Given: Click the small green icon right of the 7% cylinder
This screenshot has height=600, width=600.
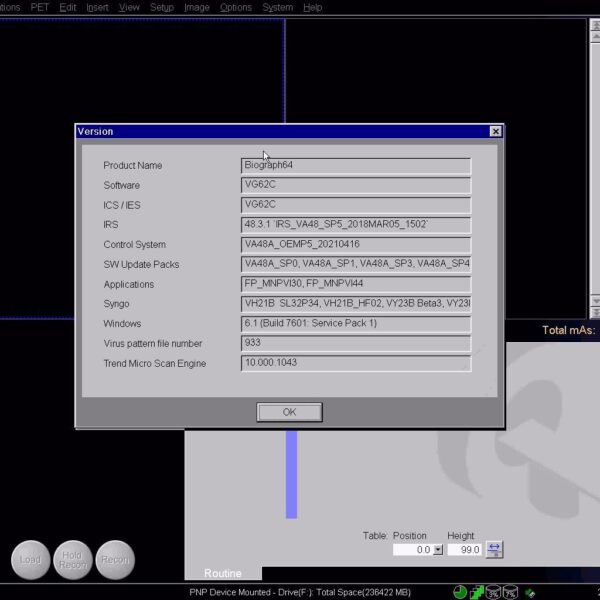Looking at the screenshot, I should [530, 593].
